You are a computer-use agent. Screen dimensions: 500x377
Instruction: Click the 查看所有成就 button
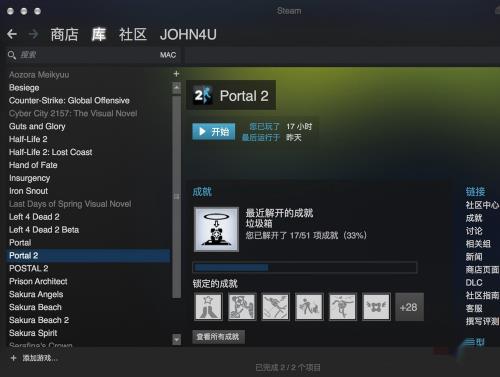point(218,337)
